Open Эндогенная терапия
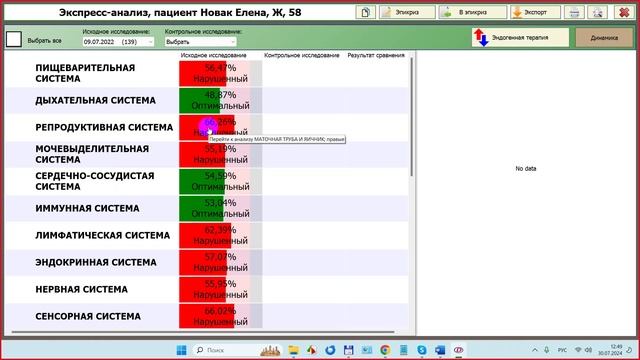The image size is (640, 360). tap(520, 38)
